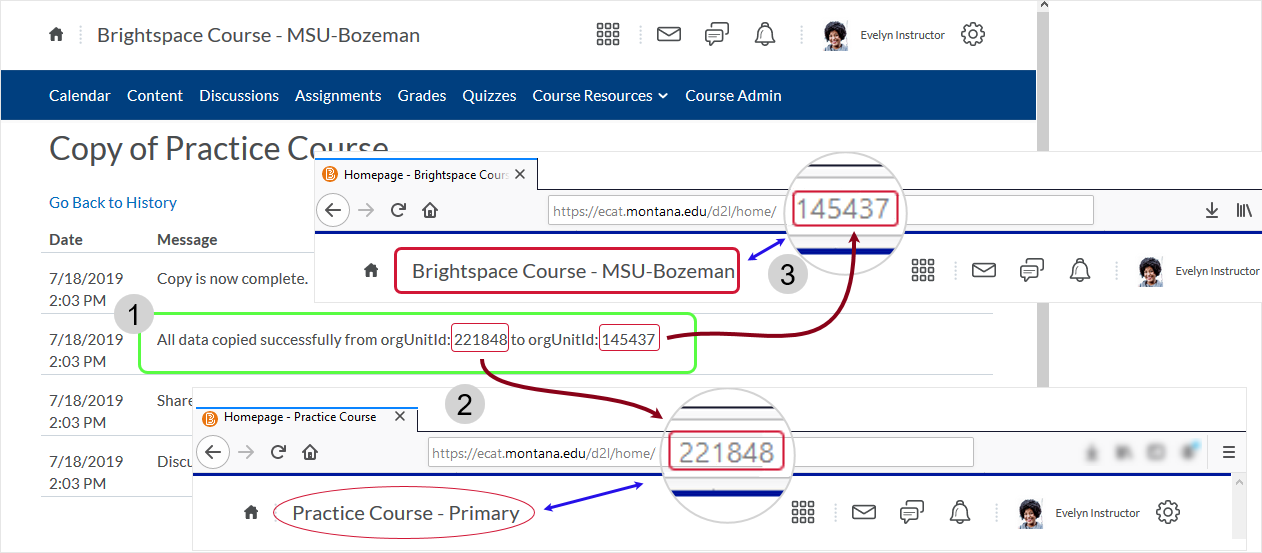Open Assignments in the navbar
This screenshot has height=553, width=1262.
[x=338, y=96]
